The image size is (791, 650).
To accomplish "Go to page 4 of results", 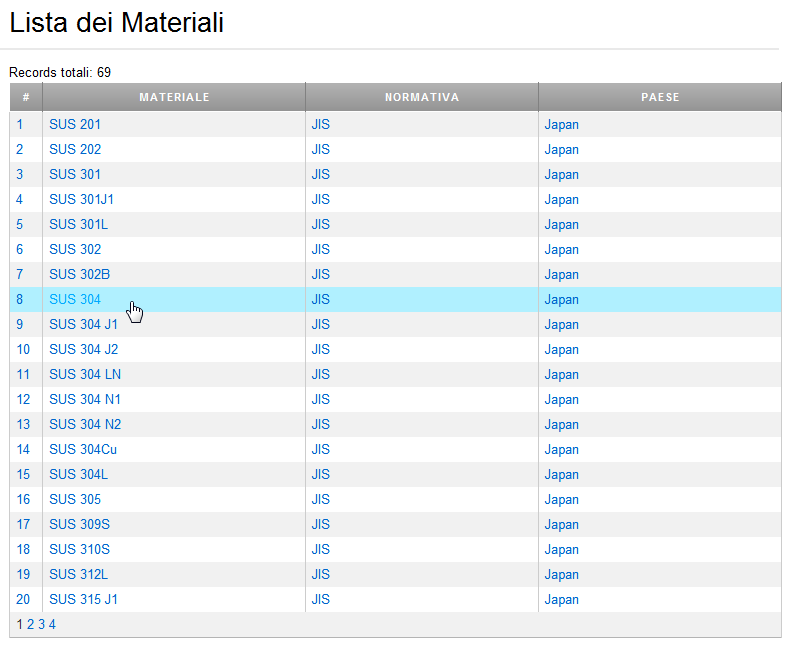I will [52, 624].
